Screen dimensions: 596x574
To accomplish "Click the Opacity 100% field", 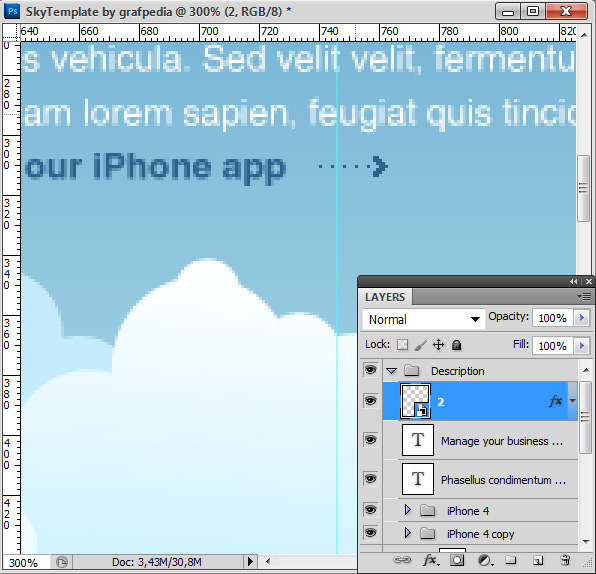I will click(554, 317).
